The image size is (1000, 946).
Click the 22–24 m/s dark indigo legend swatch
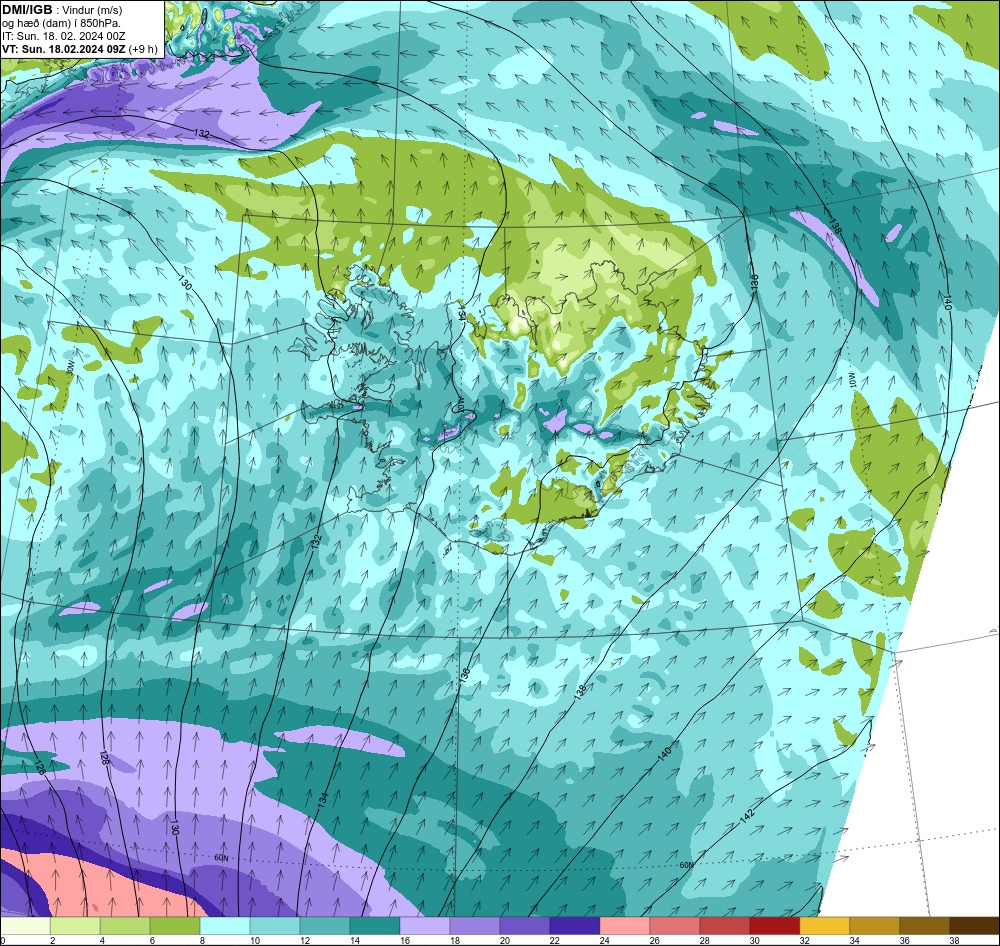pos(575,926)
